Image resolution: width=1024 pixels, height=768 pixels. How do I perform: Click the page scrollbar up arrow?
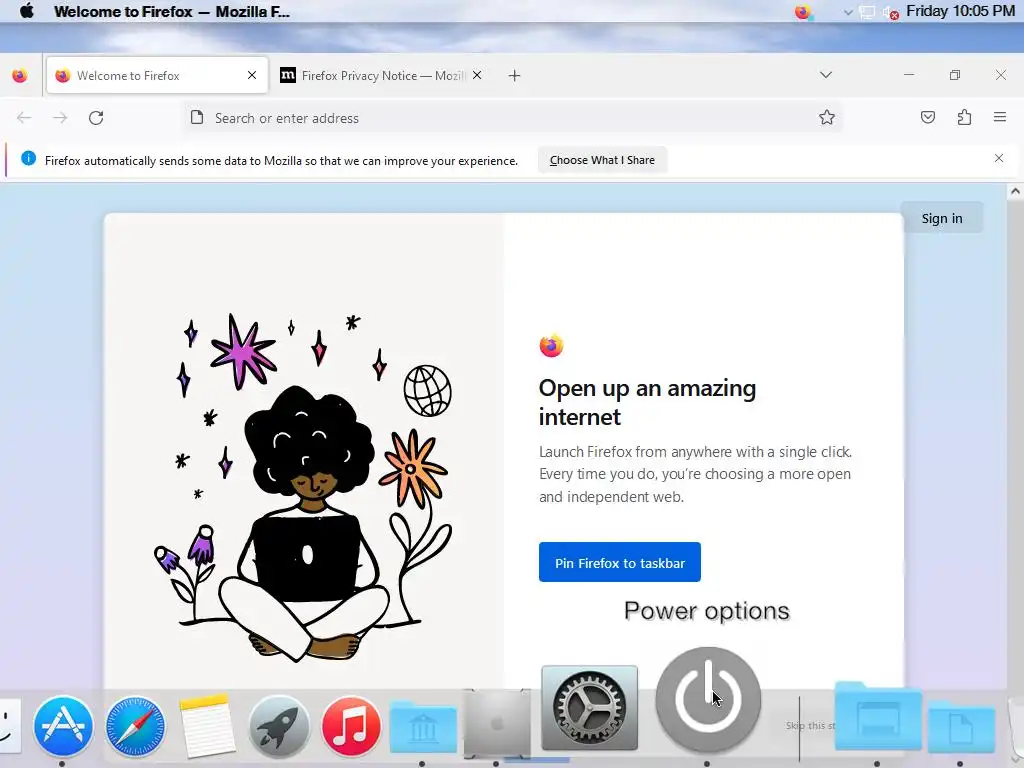pyautogui.click(x=1015, y=191)
